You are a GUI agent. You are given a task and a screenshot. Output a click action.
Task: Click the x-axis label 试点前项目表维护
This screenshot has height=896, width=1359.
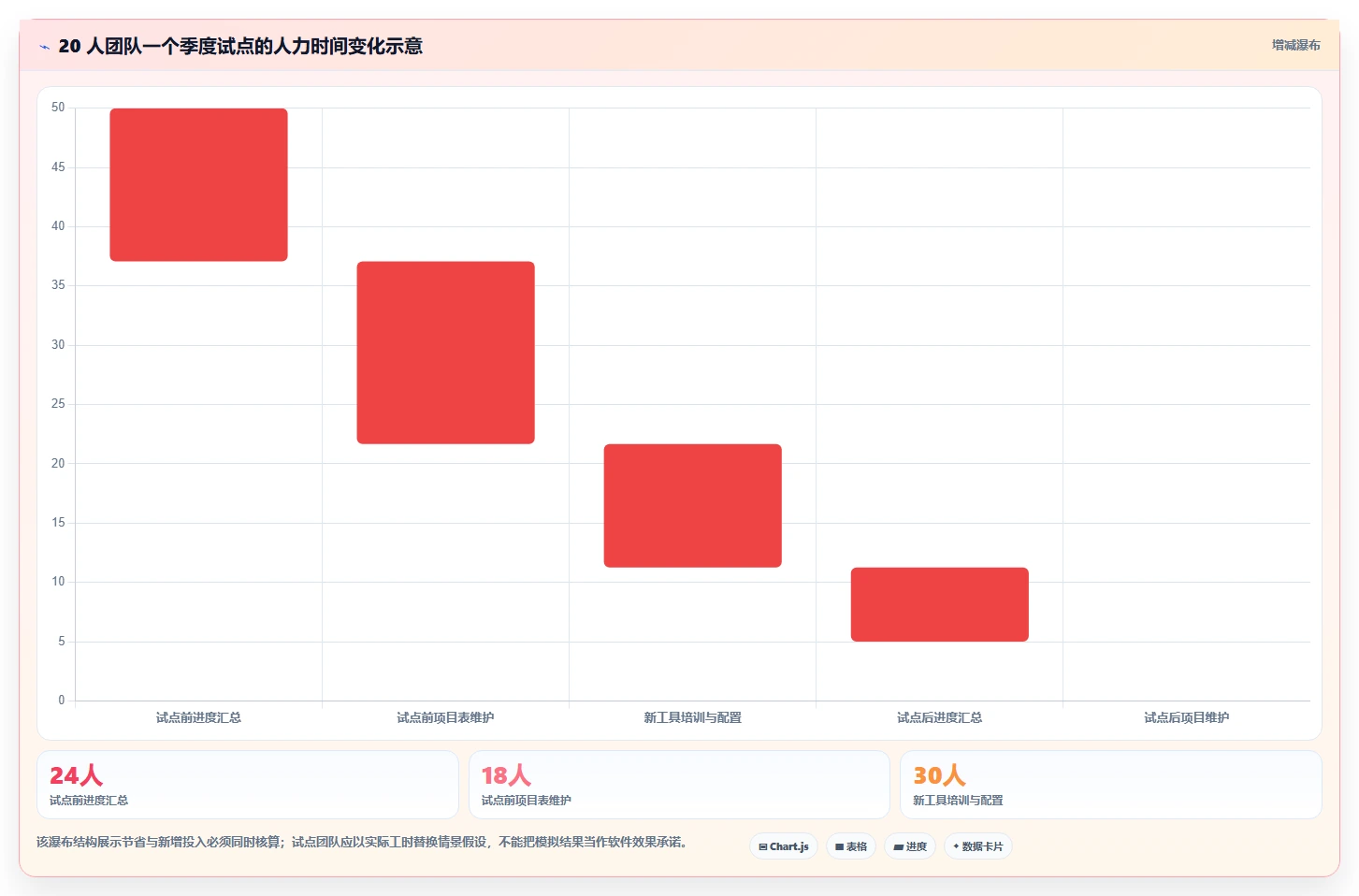click(x=445, y=717)
